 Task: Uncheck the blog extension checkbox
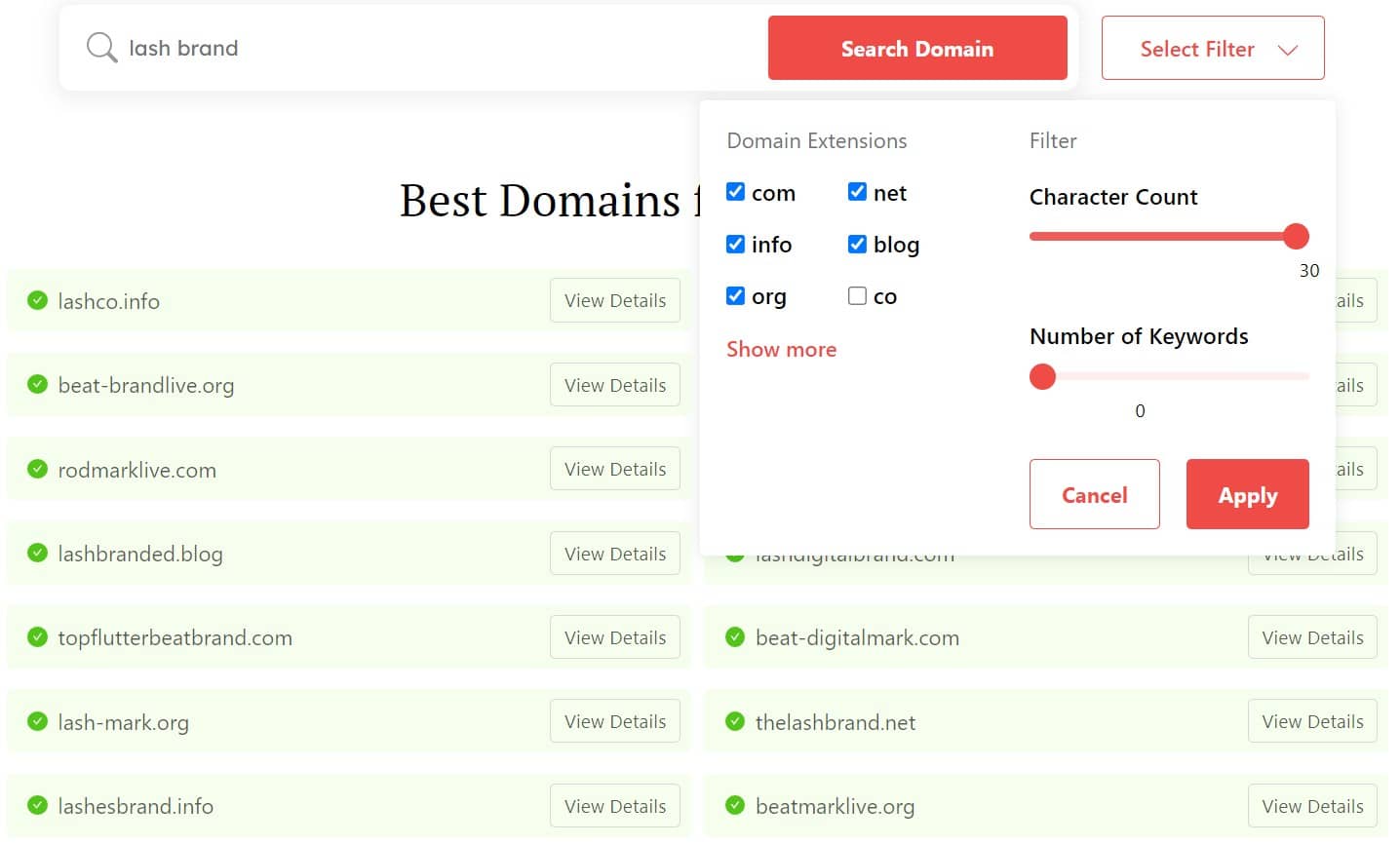(857, 244)
